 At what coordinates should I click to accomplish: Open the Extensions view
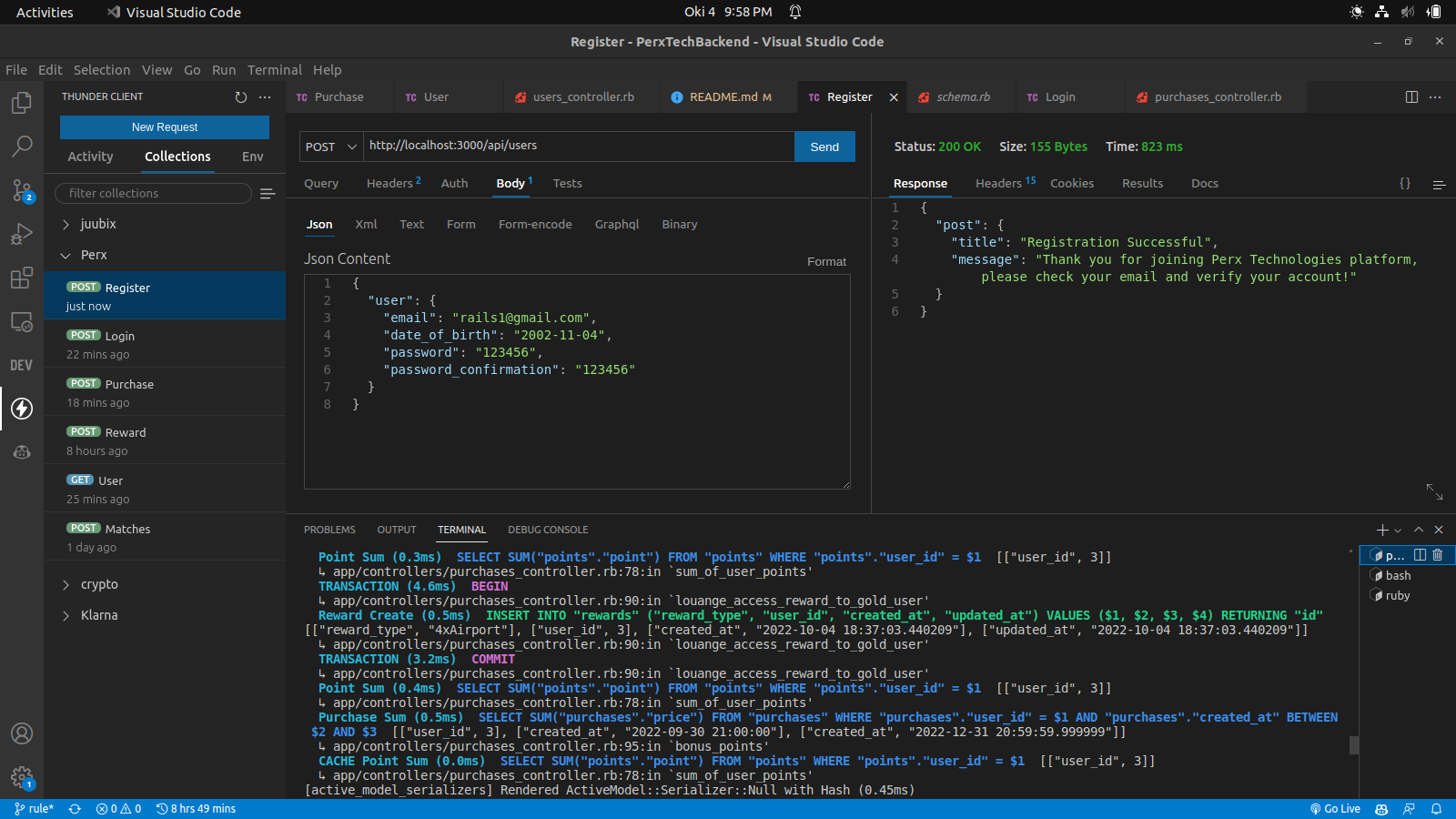click(22, 278)
